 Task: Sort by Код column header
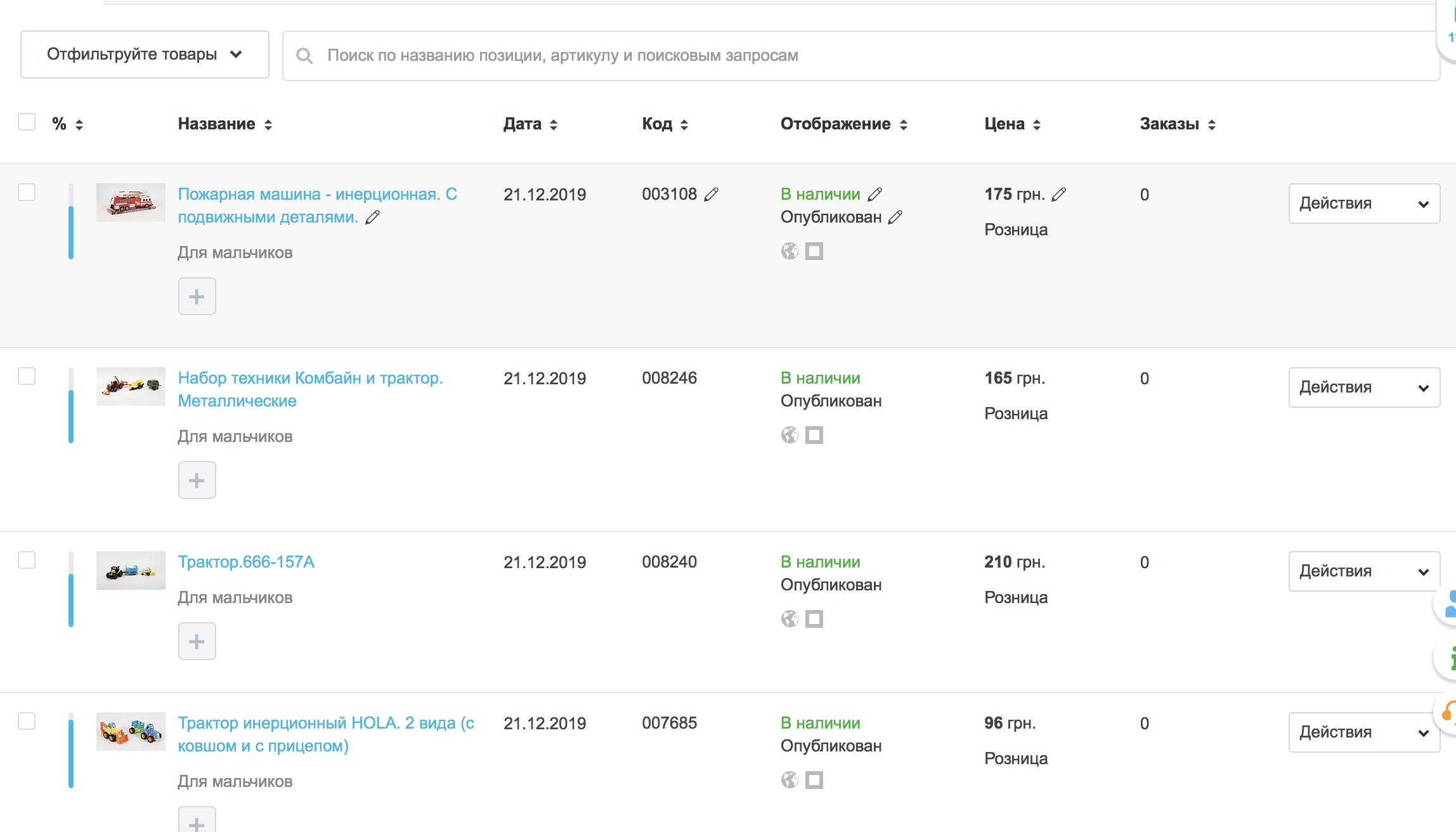pyautogui.click(x=665, y=124)
